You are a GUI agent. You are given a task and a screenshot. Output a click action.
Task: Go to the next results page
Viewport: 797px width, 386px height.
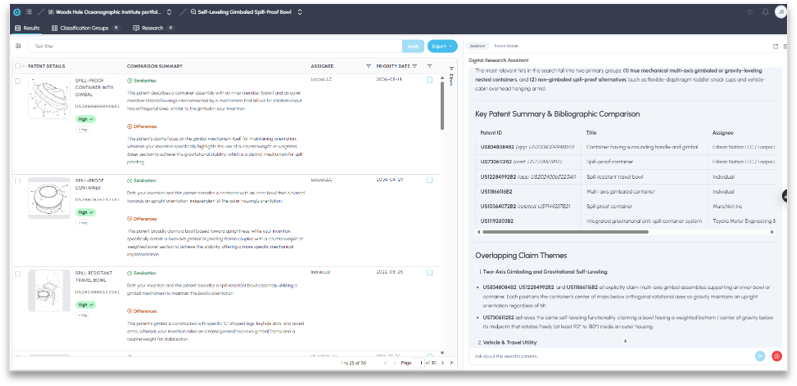click(x=443, y=363)
